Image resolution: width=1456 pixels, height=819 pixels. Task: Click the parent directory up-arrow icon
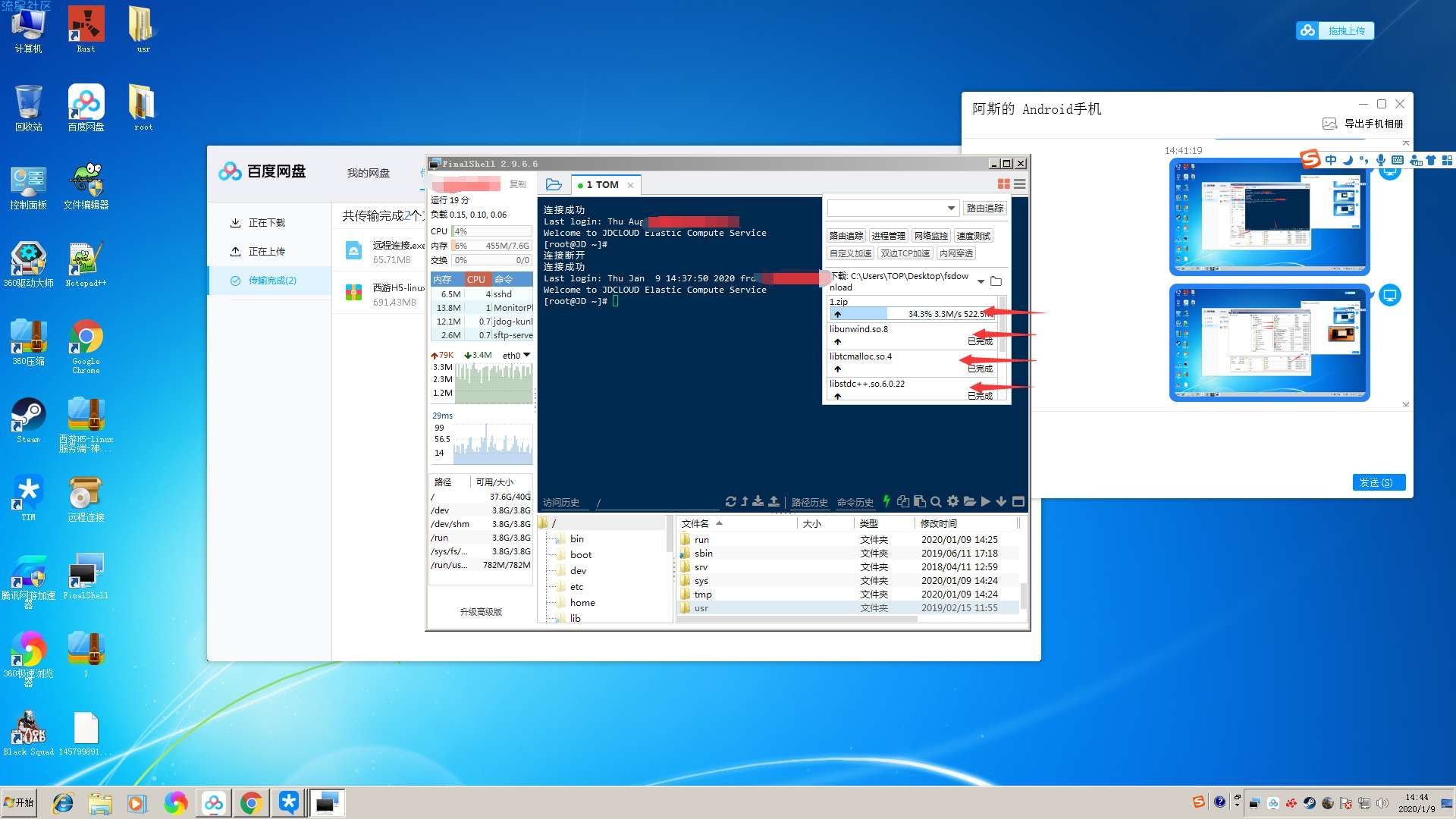click(x=745, y=501)
